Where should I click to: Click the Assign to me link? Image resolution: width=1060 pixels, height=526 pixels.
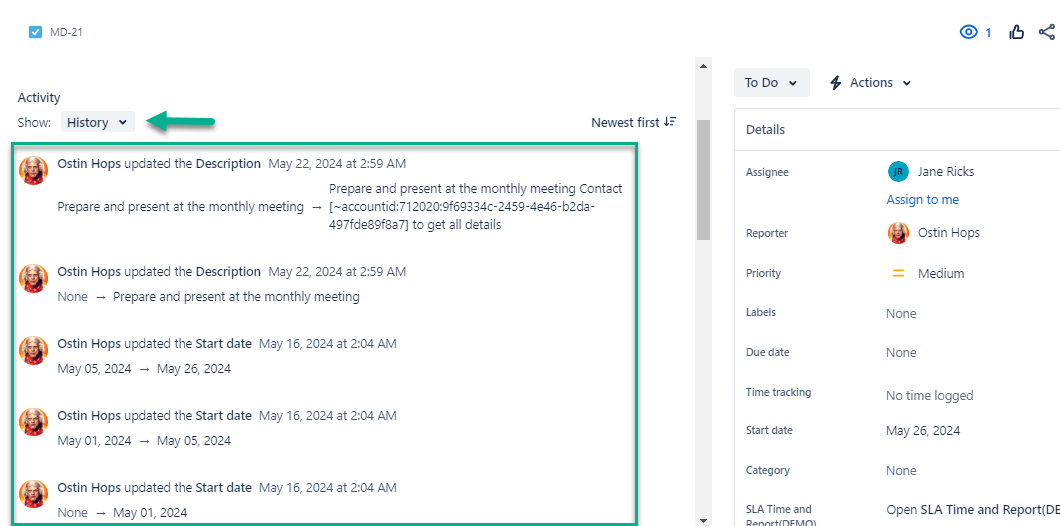click(x=922, y=200)
